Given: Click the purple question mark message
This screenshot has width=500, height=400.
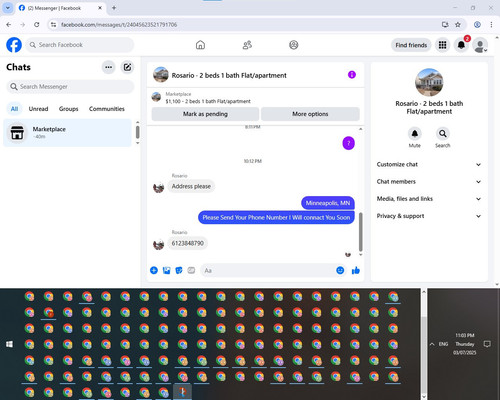Looking at the screenshot, I should tap(348, 143).
